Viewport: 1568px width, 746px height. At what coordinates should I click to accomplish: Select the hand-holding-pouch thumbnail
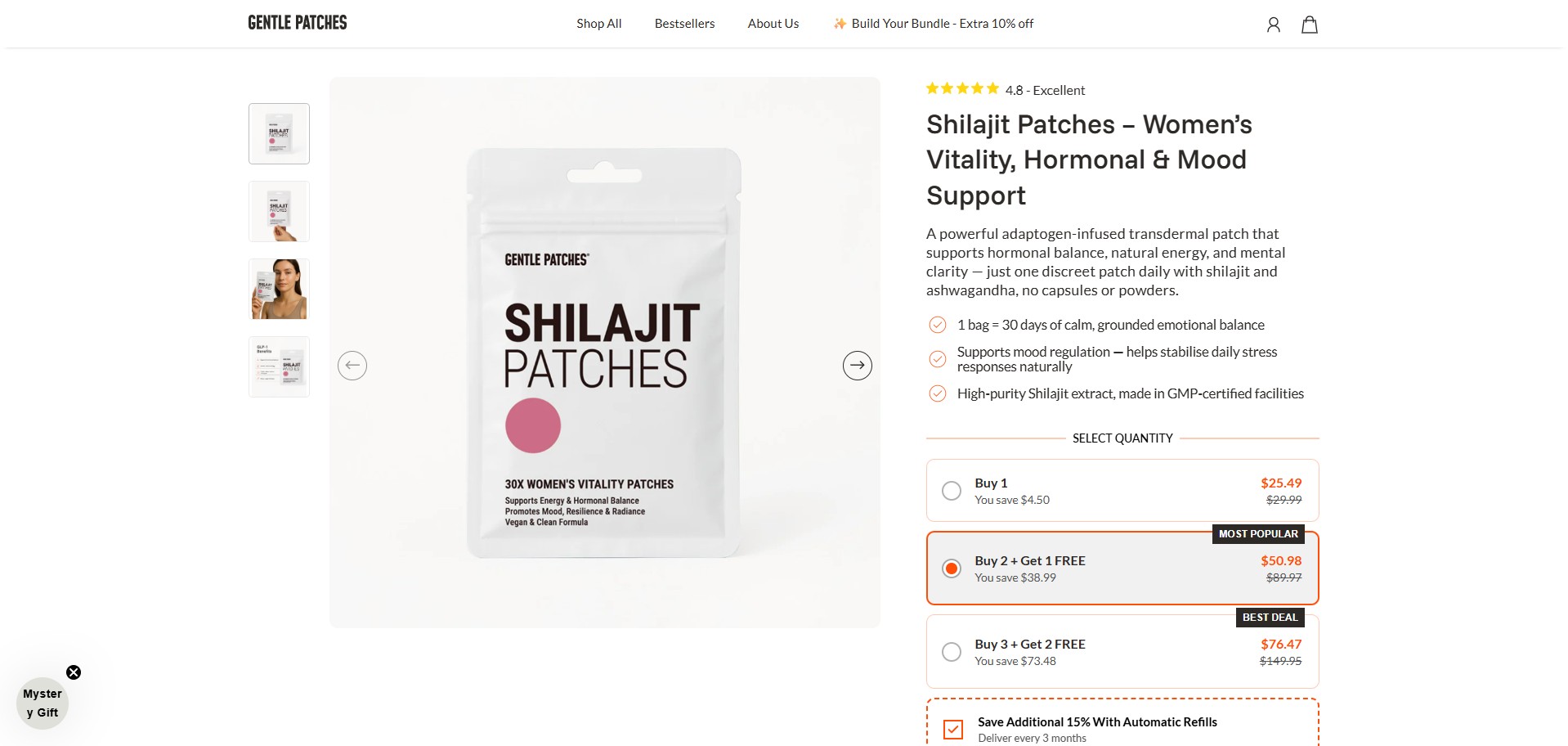[x=279, y=211]
